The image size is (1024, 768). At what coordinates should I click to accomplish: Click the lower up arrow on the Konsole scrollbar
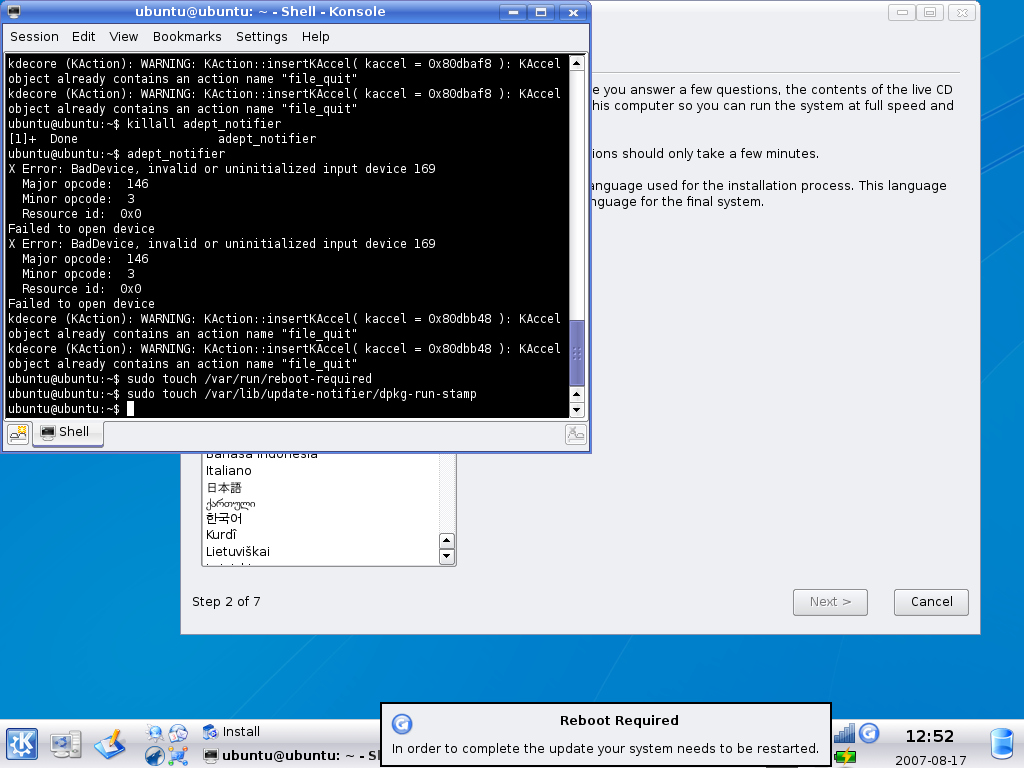pyautogui.click(x=577, y=394)
